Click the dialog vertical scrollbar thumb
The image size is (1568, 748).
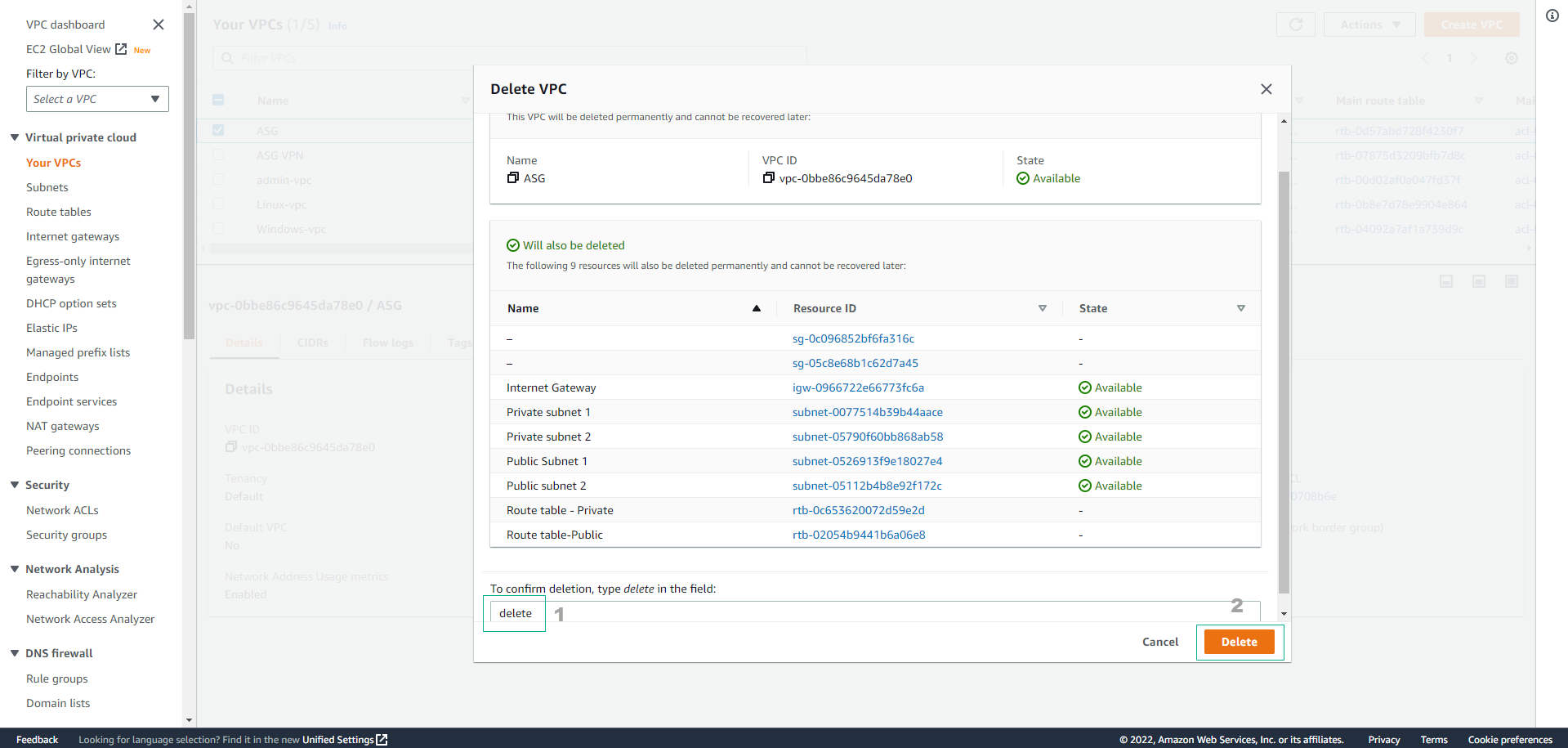pos(1284,382)
